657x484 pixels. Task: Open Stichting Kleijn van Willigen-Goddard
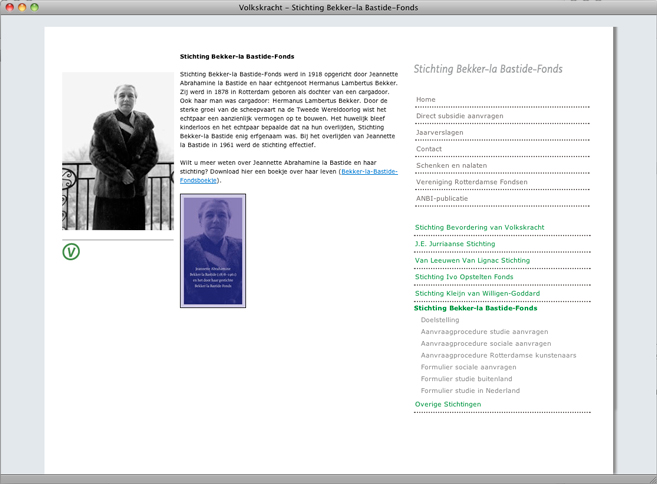tap(477, 293)
